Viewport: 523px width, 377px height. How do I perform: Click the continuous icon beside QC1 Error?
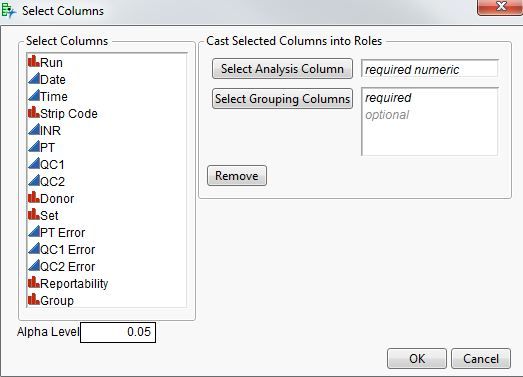(x=34, y=249)
